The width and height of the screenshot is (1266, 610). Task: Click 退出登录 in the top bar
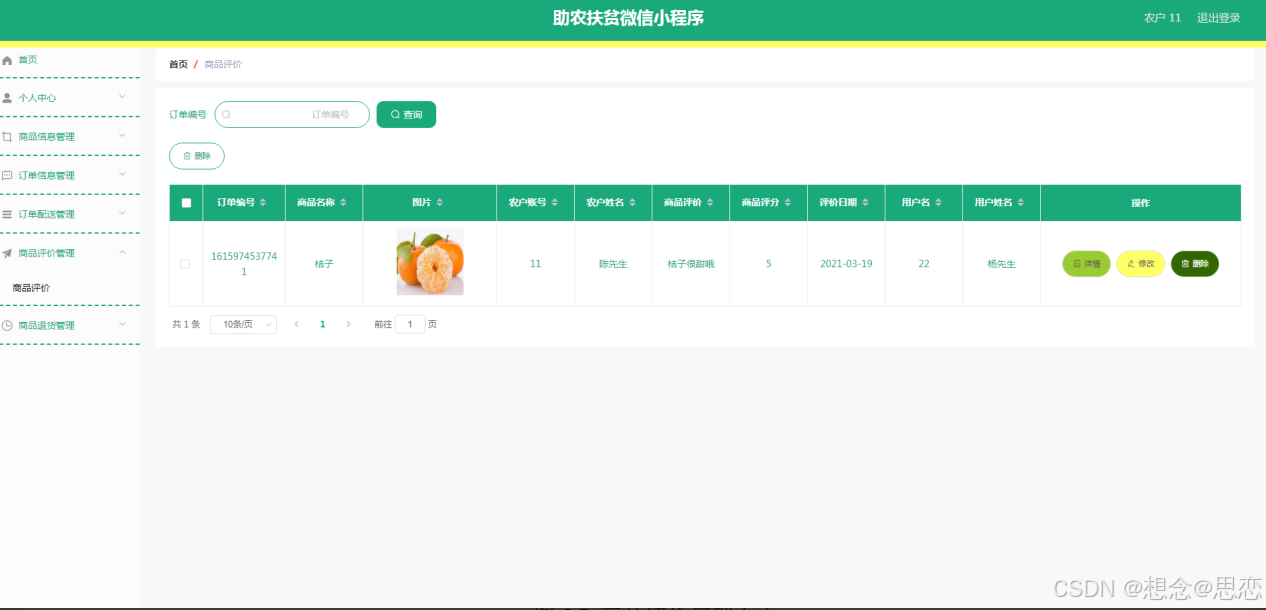(x=1219, y=18)
